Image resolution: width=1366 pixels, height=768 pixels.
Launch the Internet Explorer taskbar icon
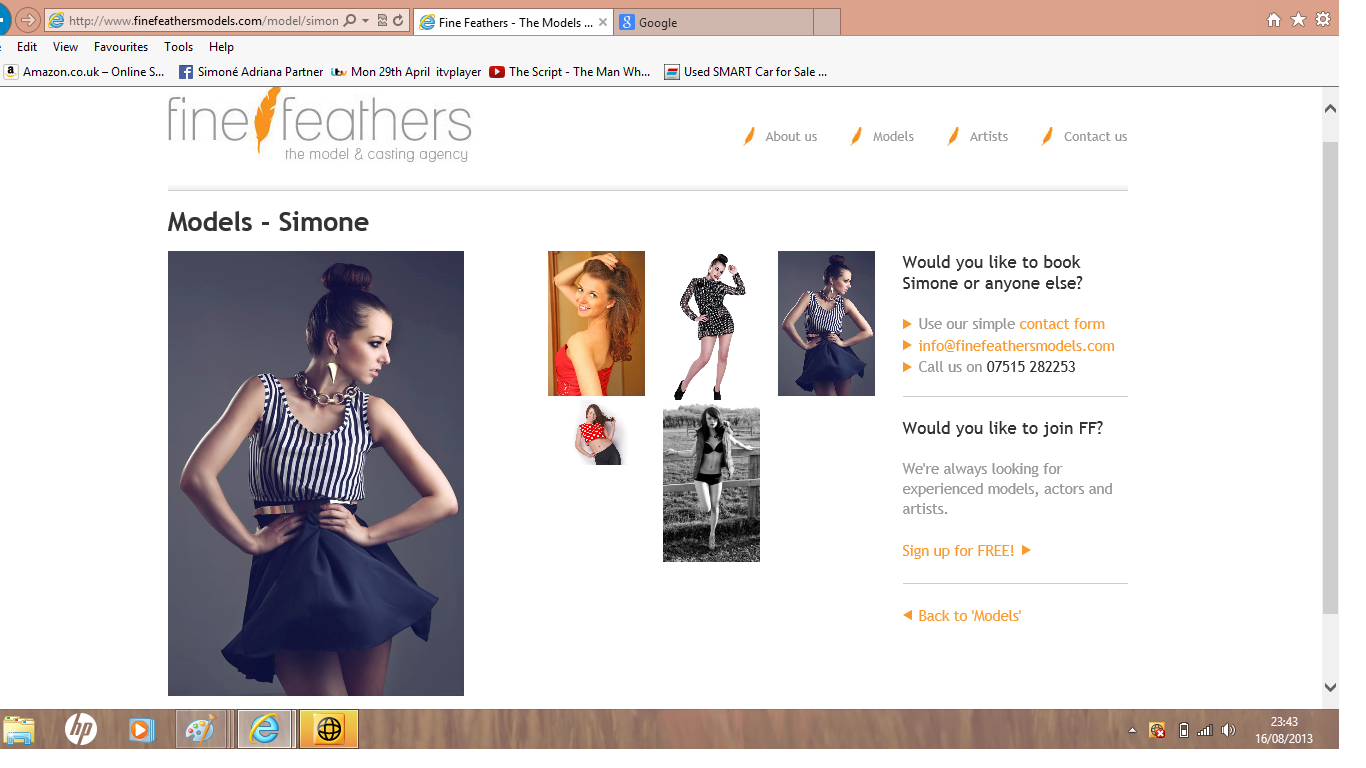[265, 729]
